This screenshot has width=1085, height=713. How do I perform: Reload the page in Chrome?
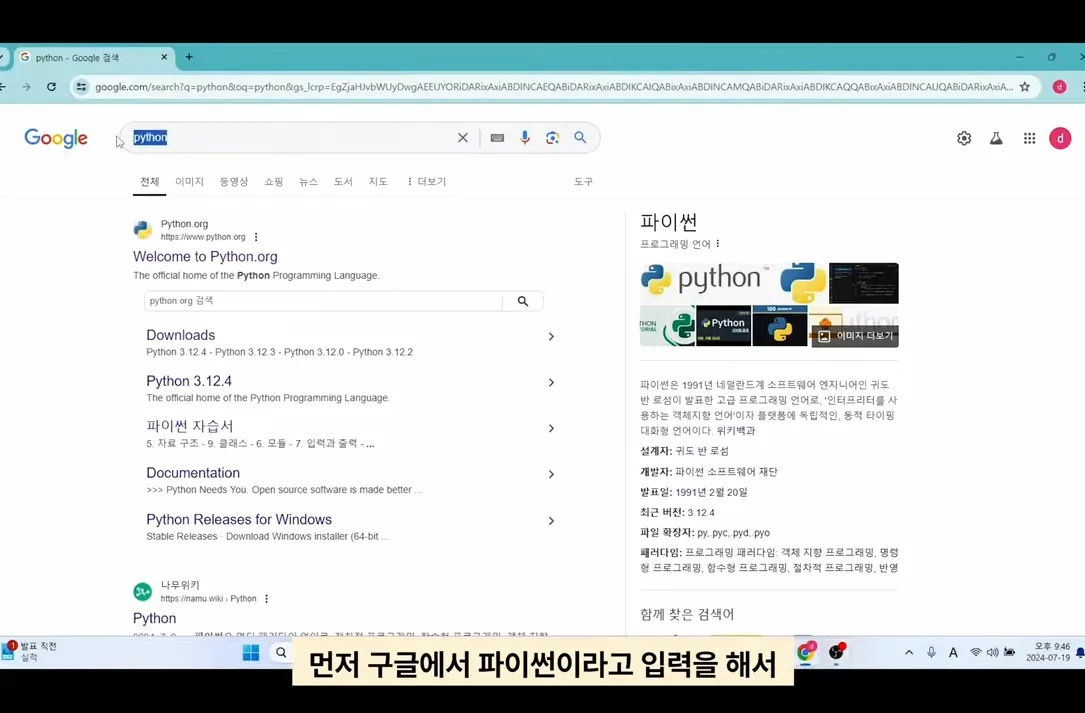pos(51,87)
